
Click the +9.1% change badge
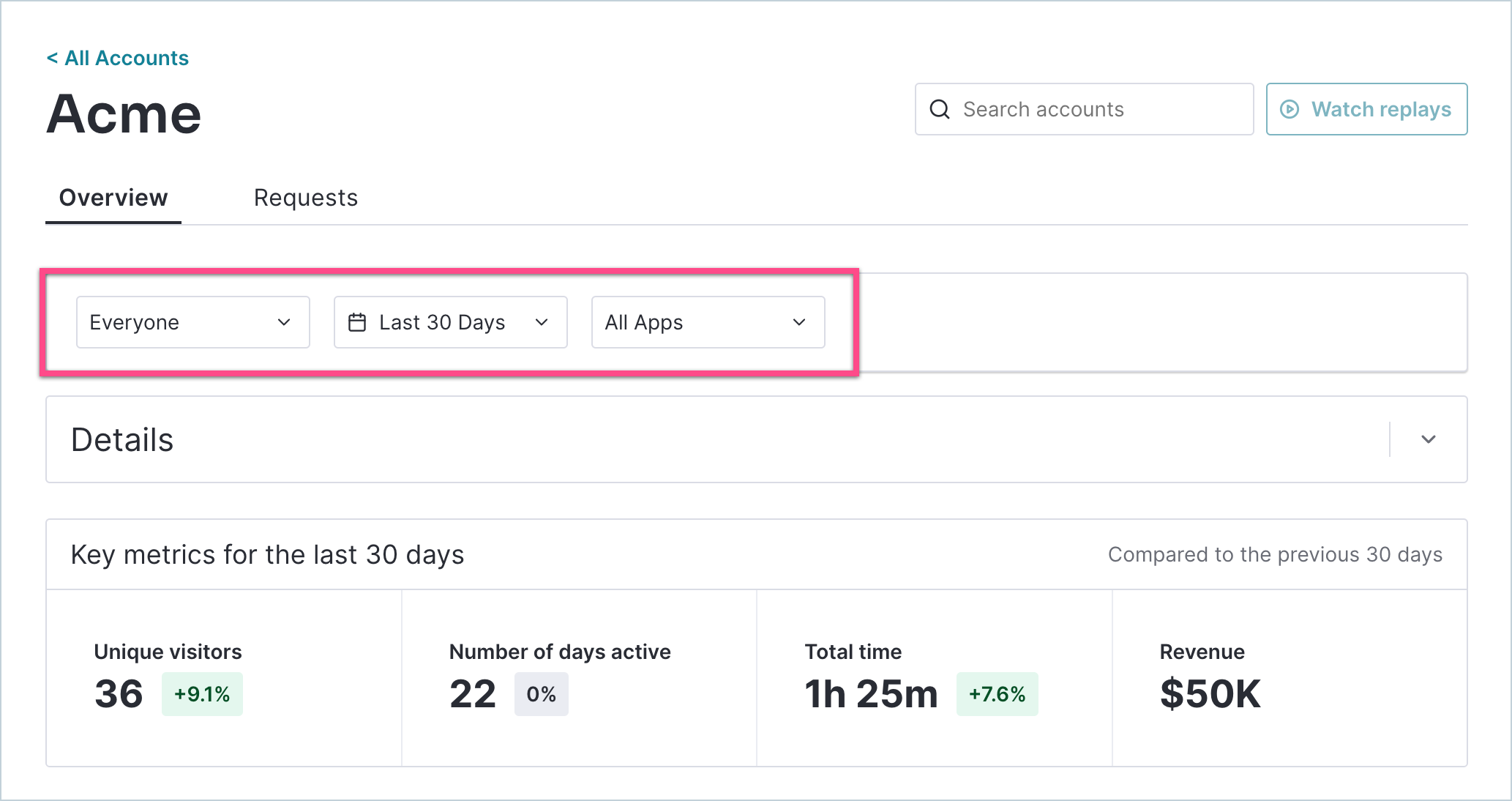(202, 694)
